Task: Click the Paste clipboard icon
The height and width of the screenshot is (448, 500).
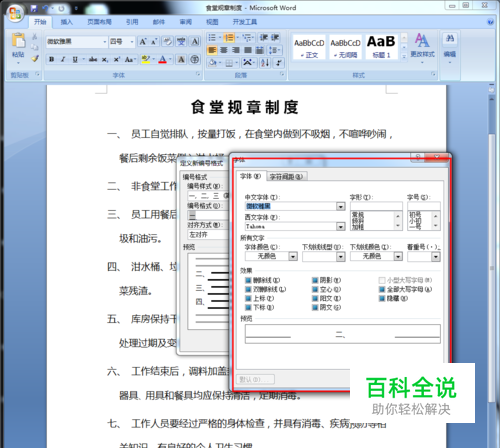Action: point(18,40)
